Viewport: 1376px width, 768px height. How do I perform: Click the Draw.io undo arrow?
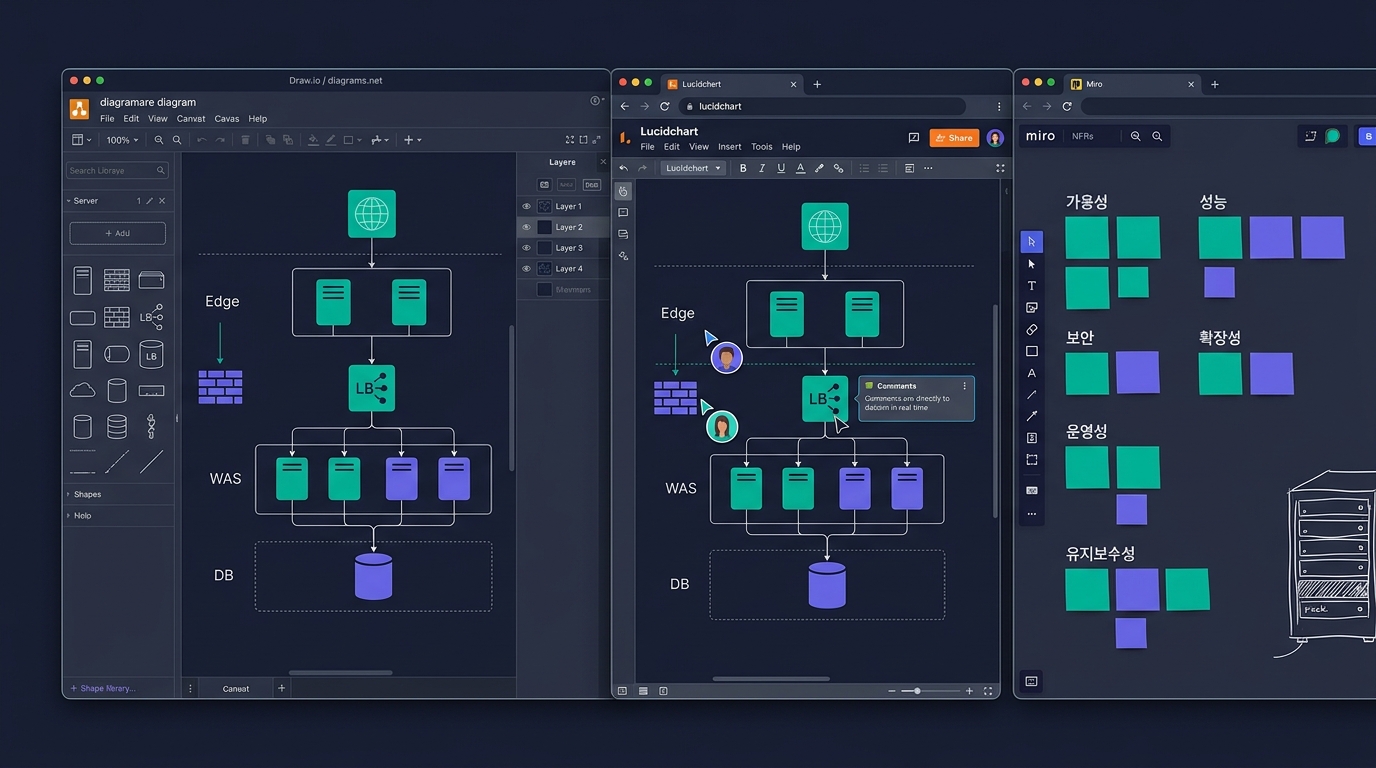click(201, 140)
